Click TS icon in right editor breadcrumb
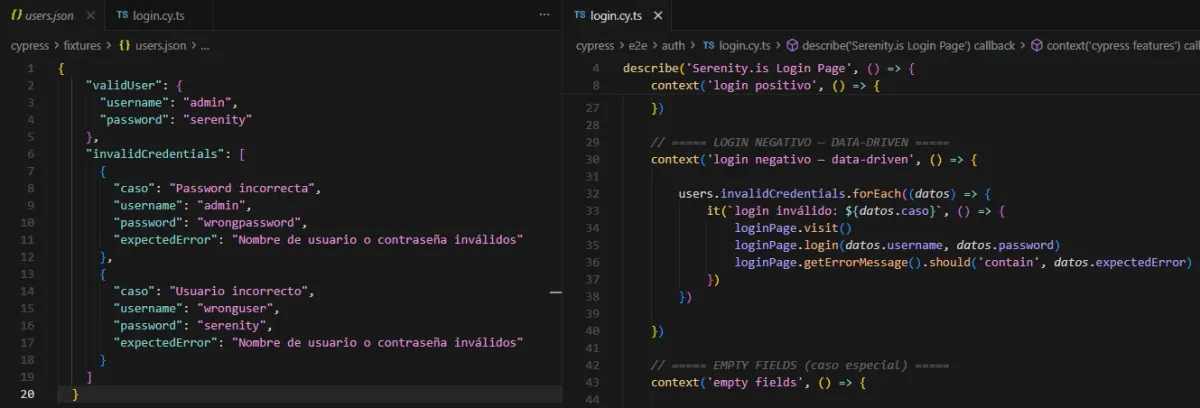1200x408 pixels. tap(709, 46)
